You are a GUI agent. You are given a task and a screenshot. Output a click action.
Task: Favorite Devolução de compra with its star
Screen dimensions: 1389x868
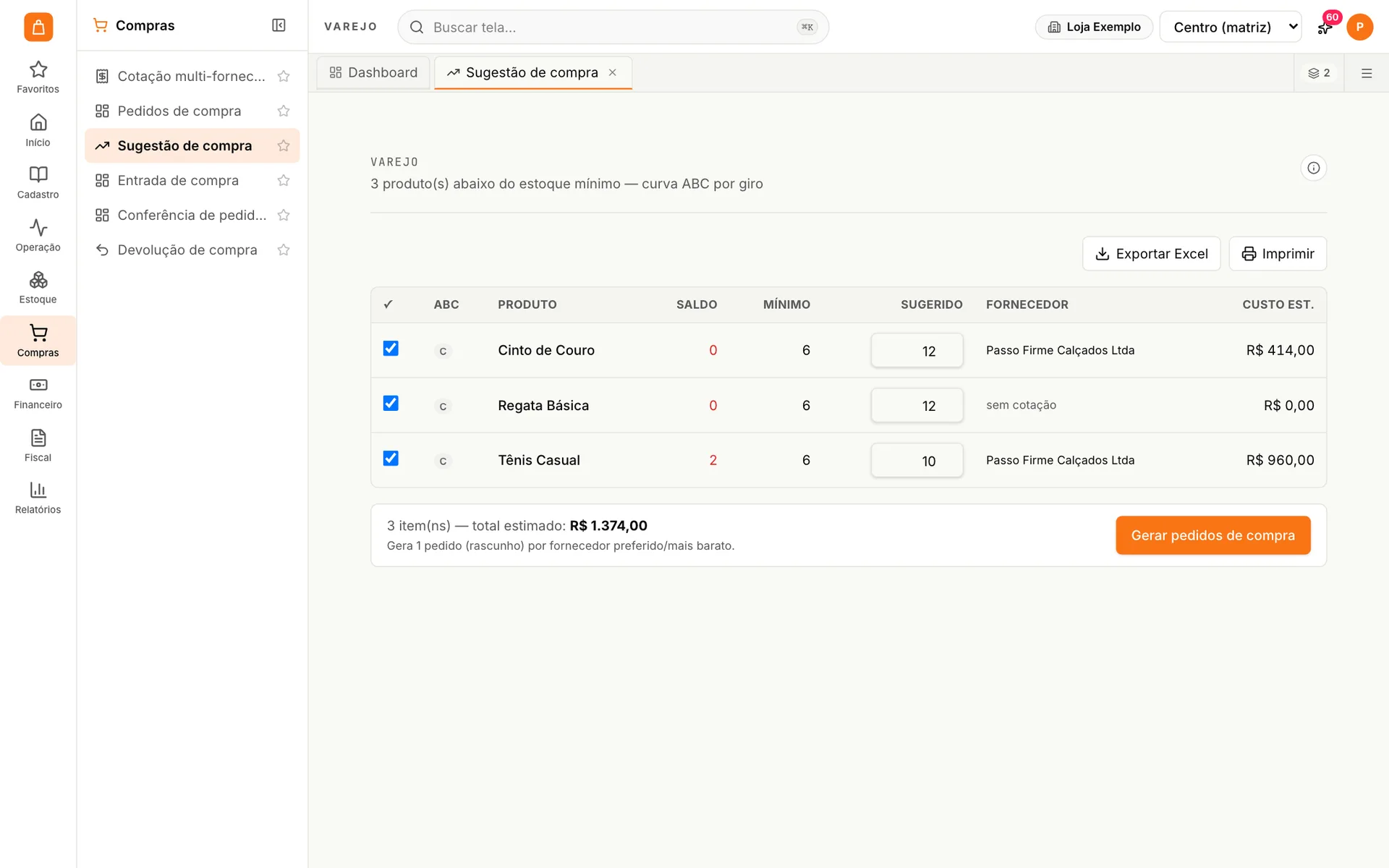click(x=284, y=250)
